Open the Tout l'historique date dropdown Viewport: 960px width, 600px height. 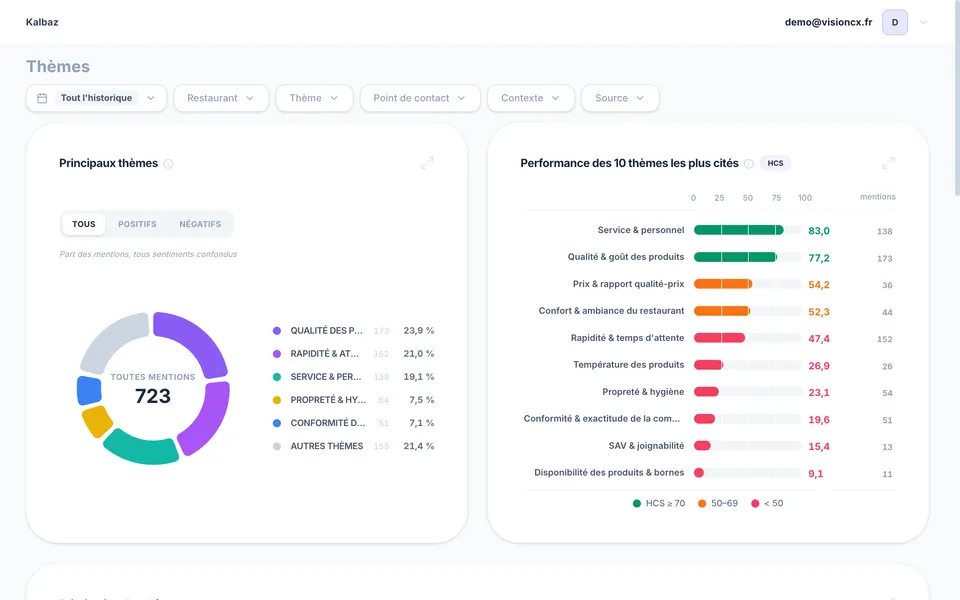coord(96,98)
